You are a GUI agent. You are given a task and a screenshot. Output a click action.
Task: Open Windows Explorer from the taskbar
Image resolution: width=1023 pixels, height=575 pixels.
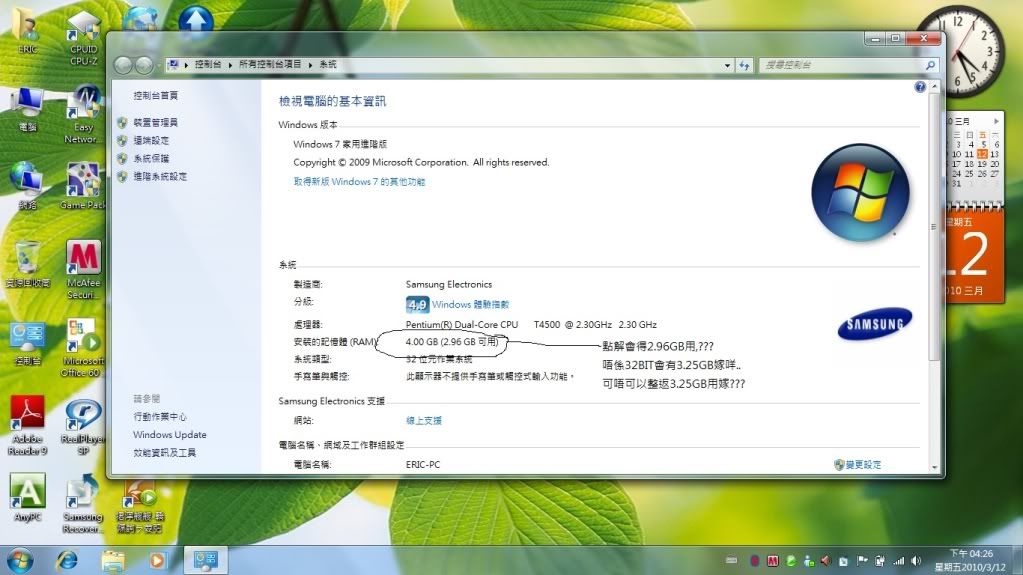(113, 560)
